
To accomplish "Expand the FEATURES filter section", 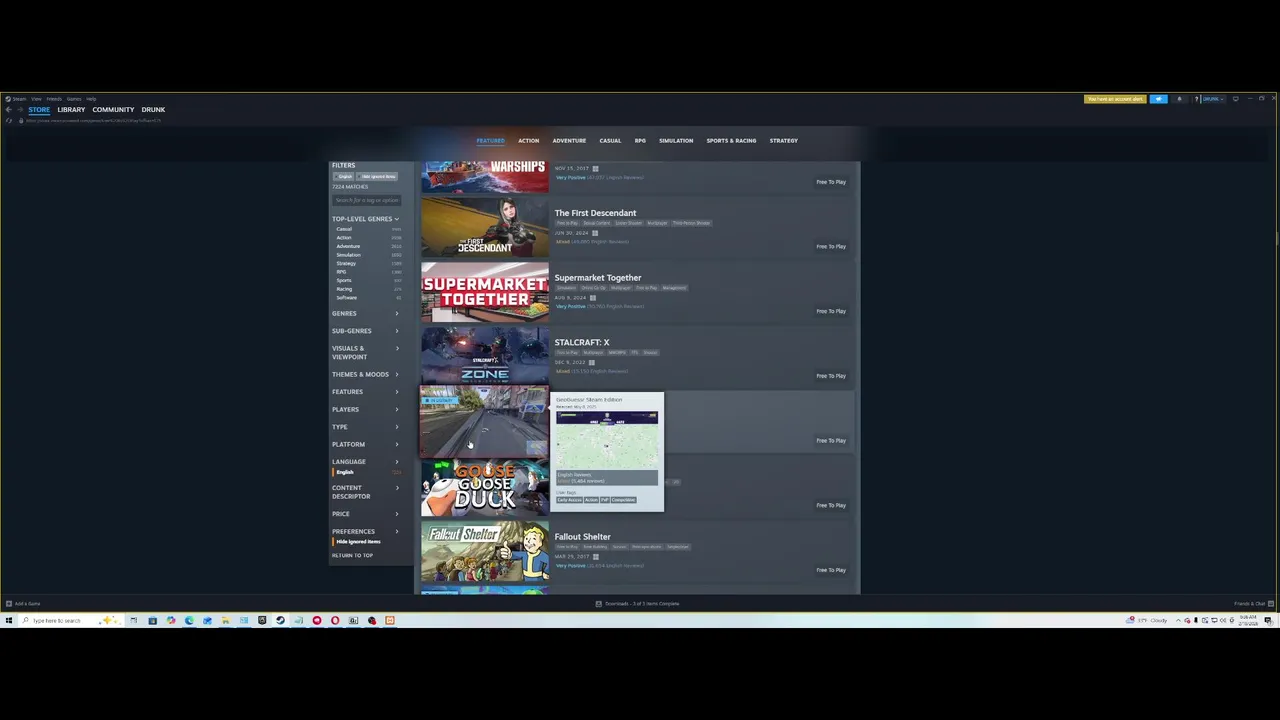I will coord(366,392).
